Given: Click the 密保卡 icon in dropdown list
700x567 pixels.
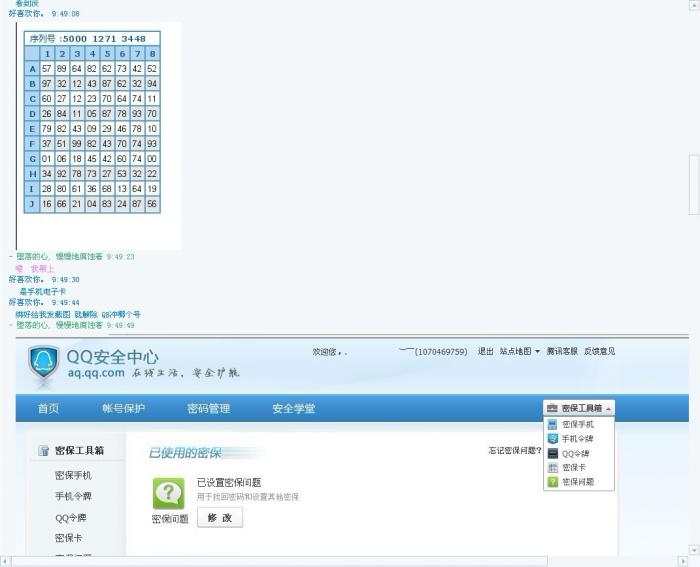Looking at the screenshot, I should [553, 467].
